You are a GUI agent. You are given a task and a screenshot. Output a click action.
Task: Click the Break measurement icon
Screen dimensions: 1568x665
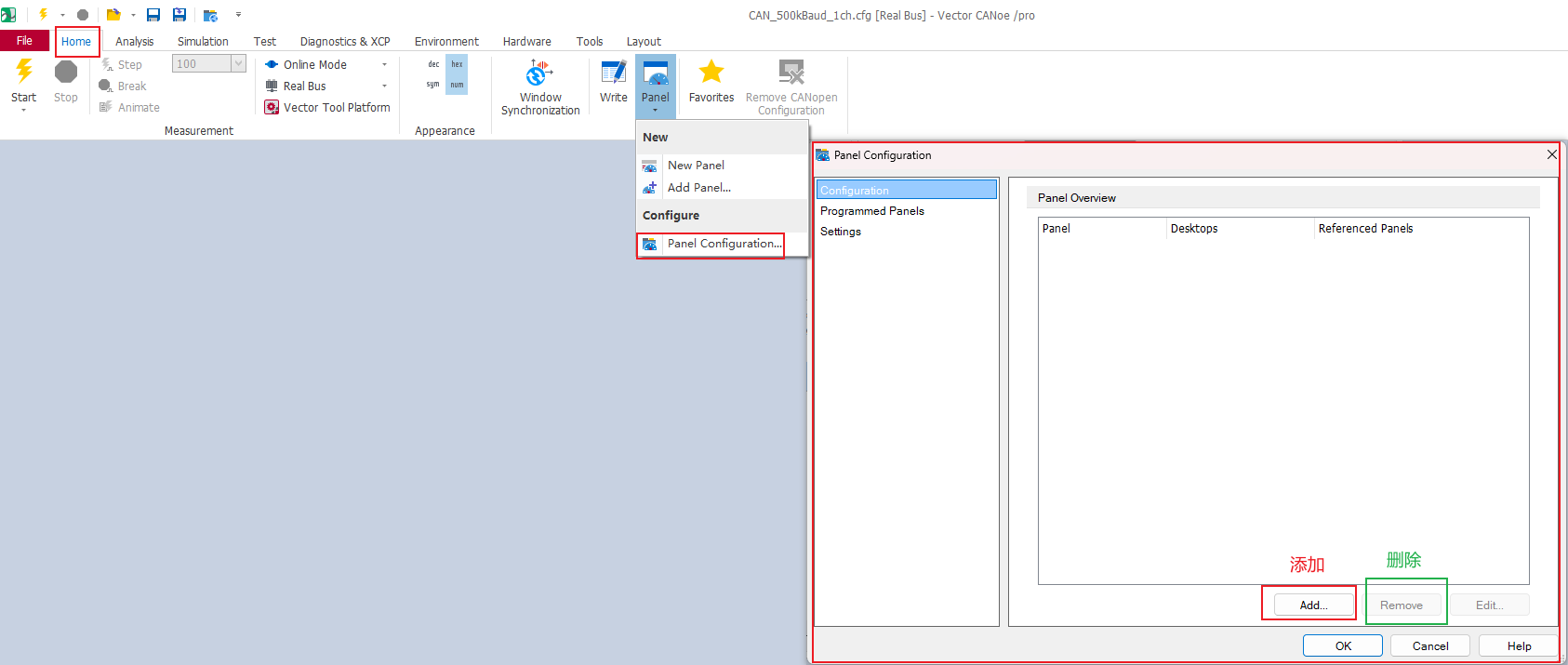click(x=106, y=86)
